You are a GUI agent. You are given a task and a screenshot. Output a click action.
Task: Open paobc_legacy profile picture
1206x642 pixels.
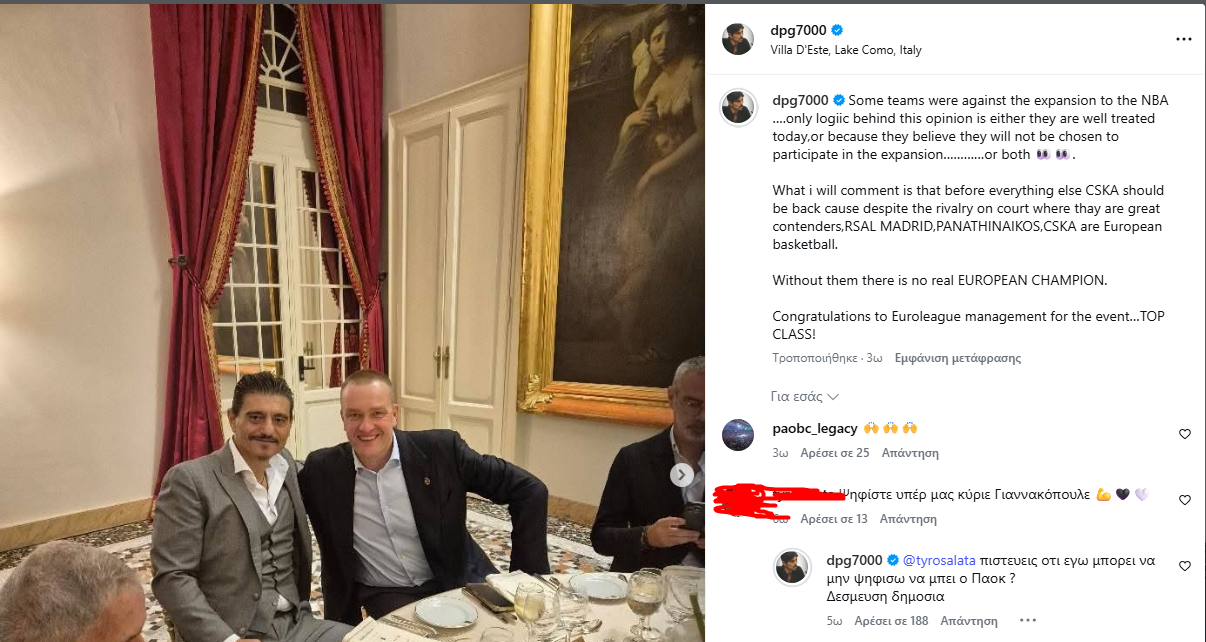pyautogui.click(x=738, y=435)
